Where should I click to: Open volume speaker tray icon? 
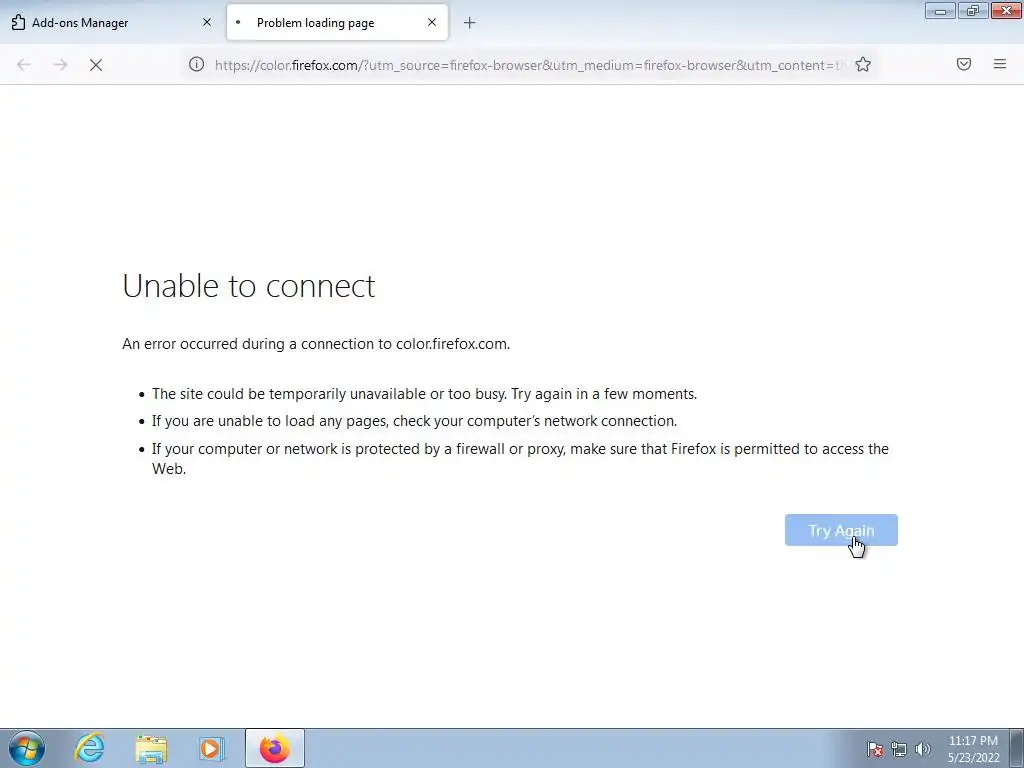pyautogui.click(x=923, y=749)
